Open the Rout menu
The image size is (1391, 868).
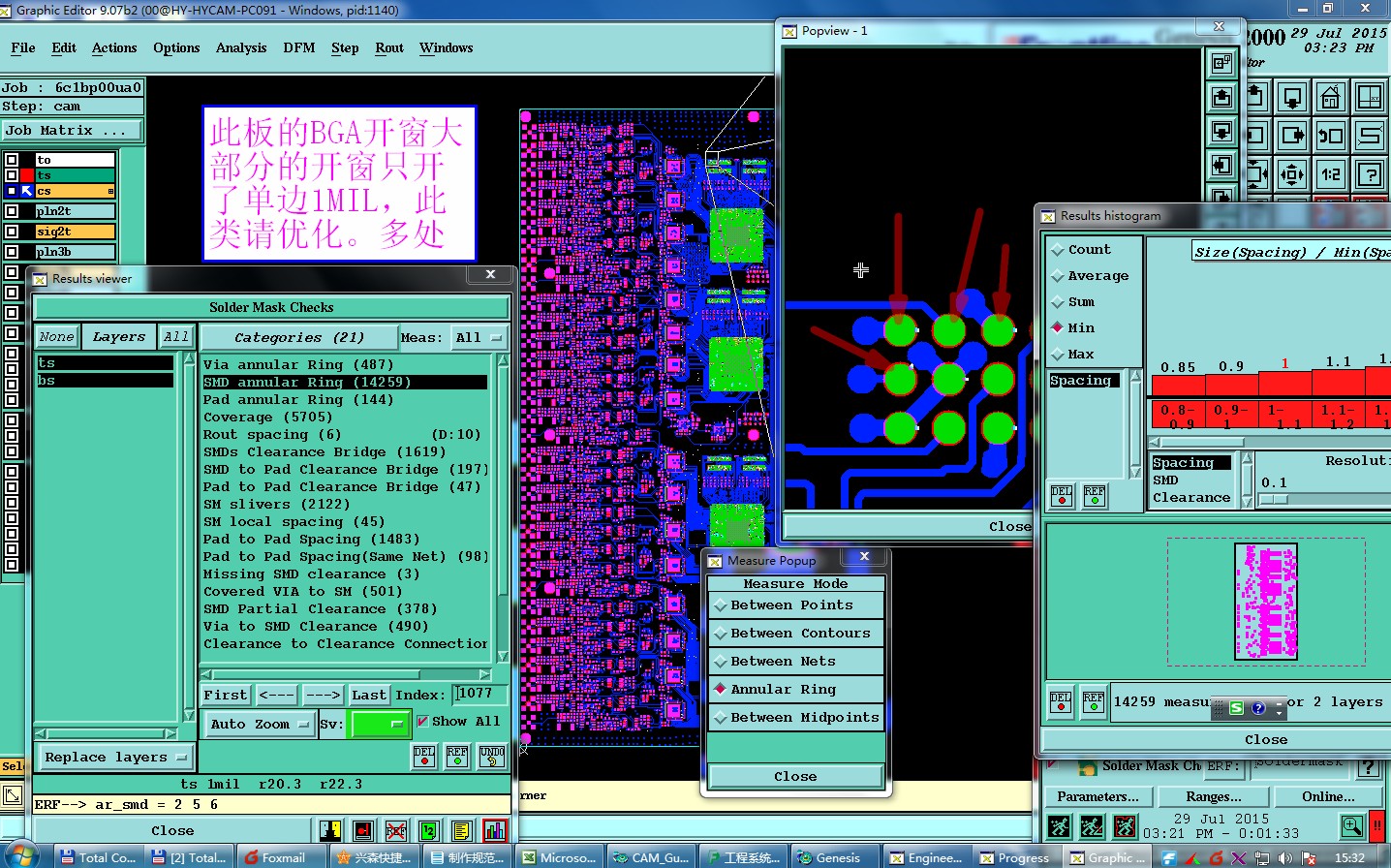coord(389,47)
